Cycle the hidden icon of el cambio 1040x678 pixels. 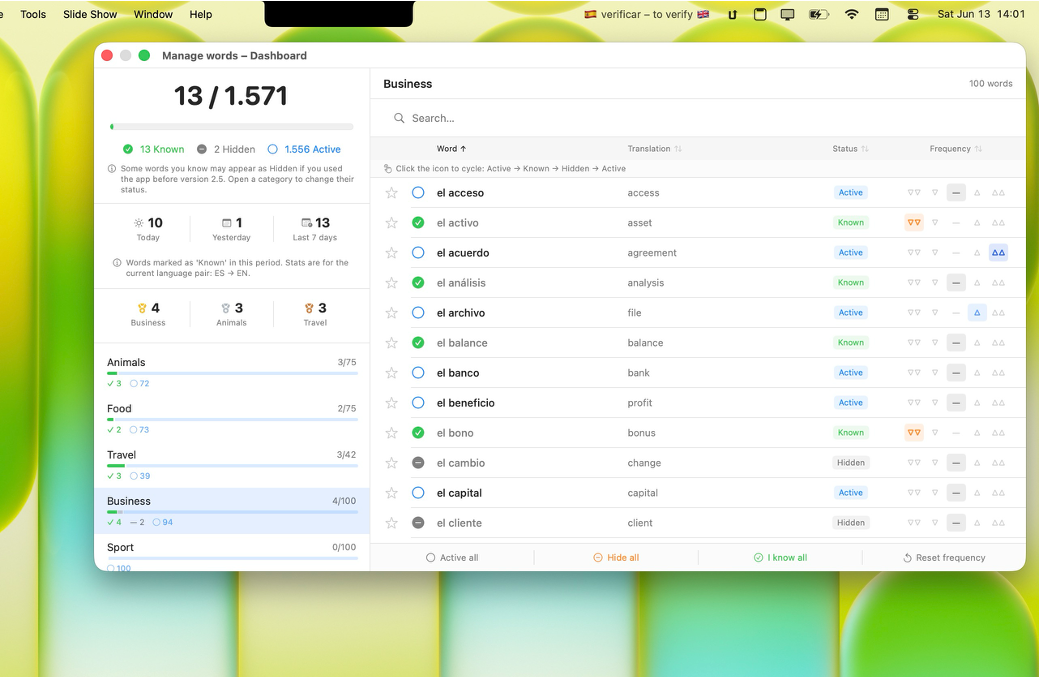coord(418,463)
